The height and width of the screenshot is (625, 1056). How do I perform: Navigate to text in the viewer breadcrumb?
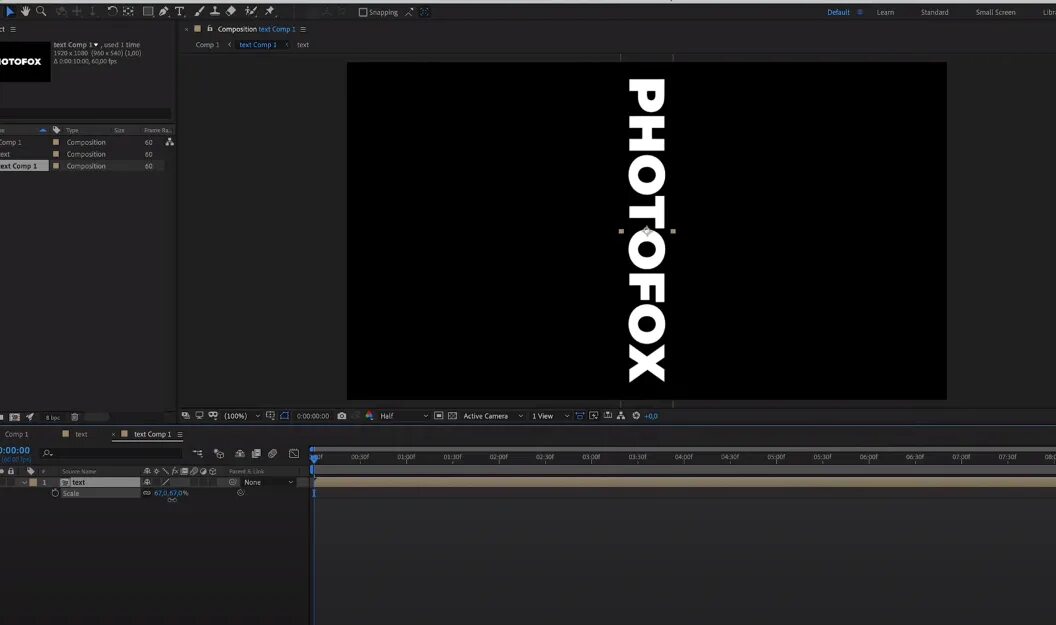click(x=303, y=45)
